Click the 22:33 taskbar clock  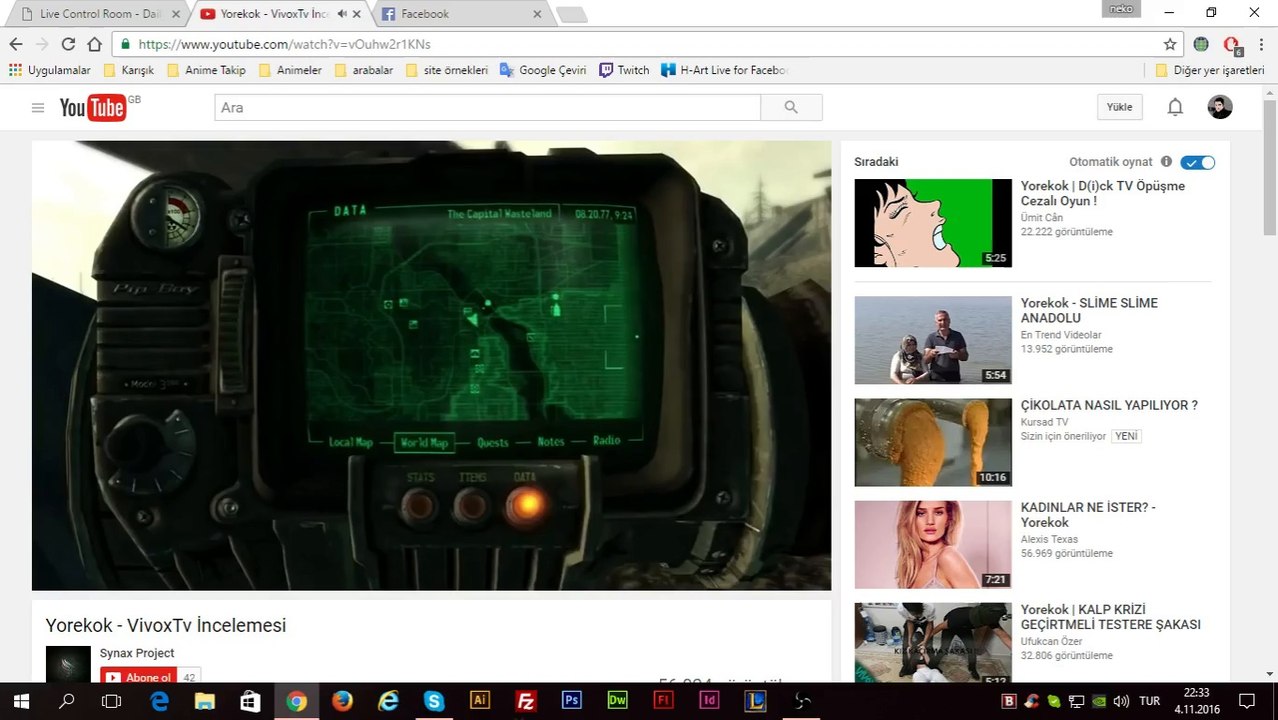pos(1197,693)
